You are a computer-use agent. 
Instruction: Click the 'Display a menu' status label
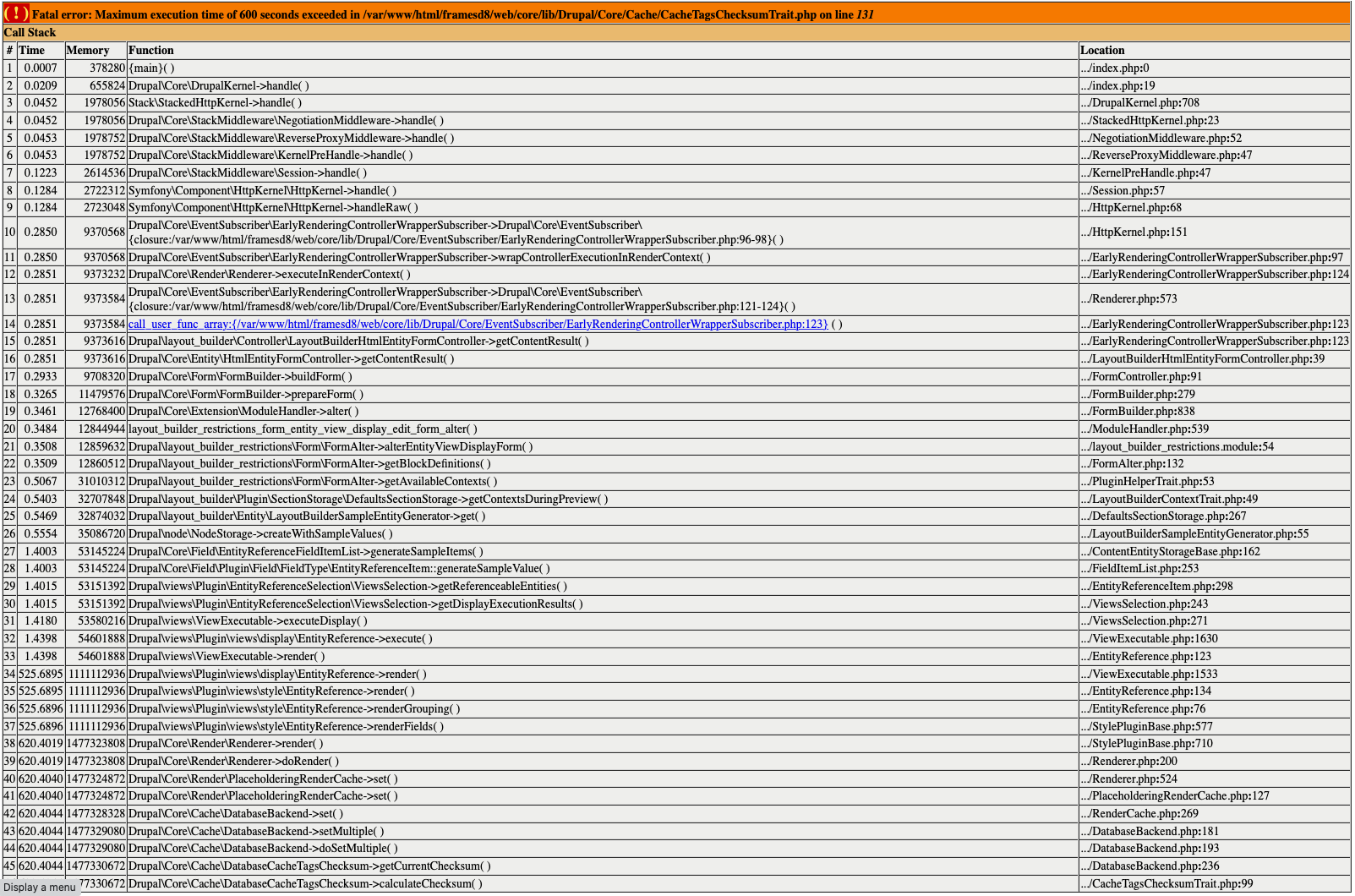(39, 887)
